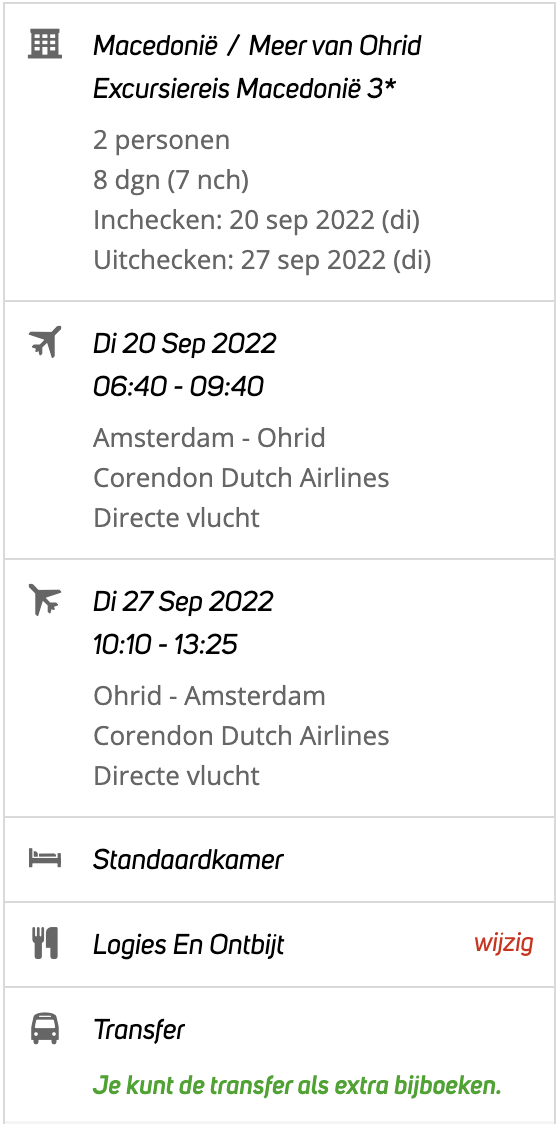Click the bed icon beside Standaardkamer

[x=45, y=858]
